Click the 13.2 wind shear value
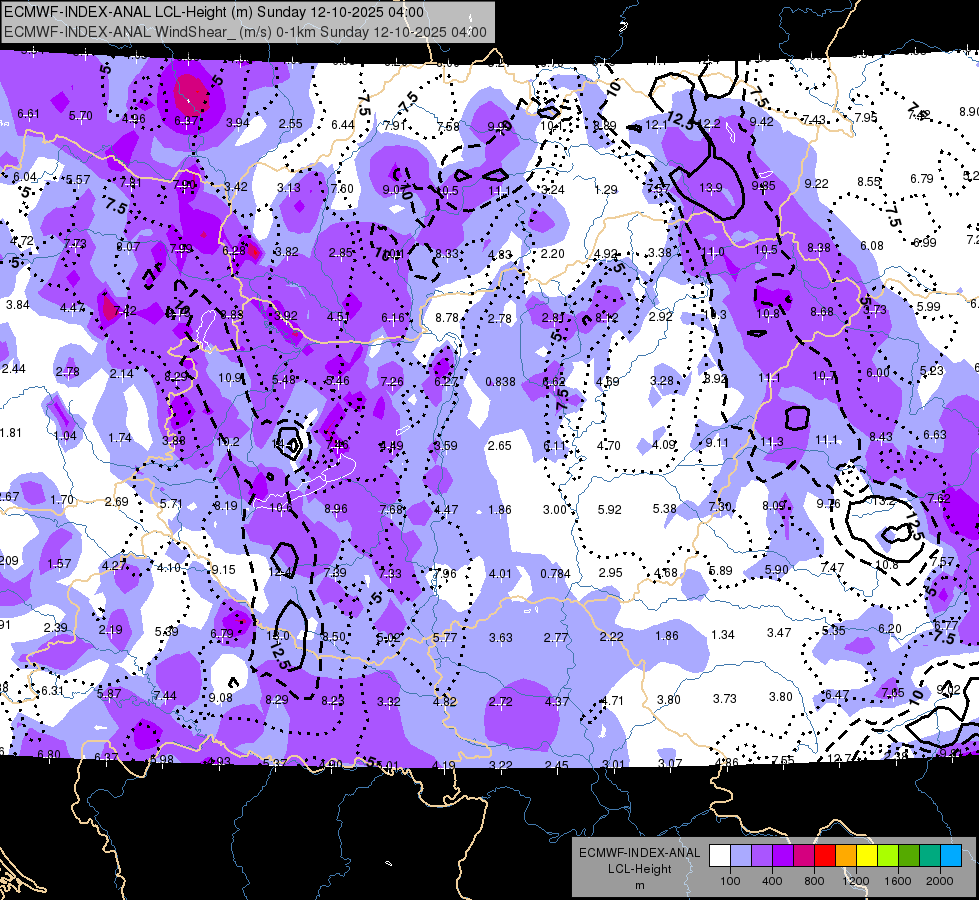The width and height of the screenshot is (979, 900). pyautogui.click(x=883, y=501)
